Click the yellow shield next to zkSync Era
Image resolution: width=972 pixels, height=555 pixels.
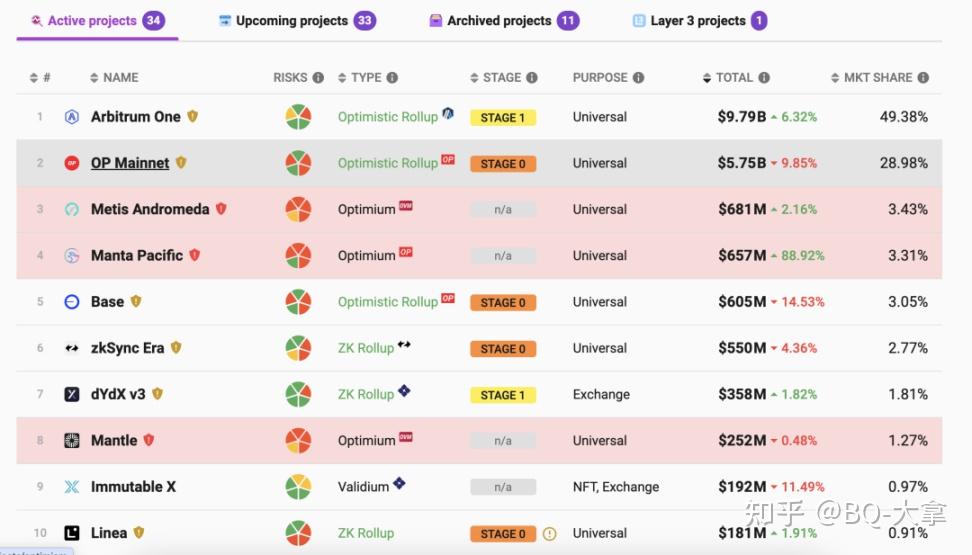[x=176, y=348]
